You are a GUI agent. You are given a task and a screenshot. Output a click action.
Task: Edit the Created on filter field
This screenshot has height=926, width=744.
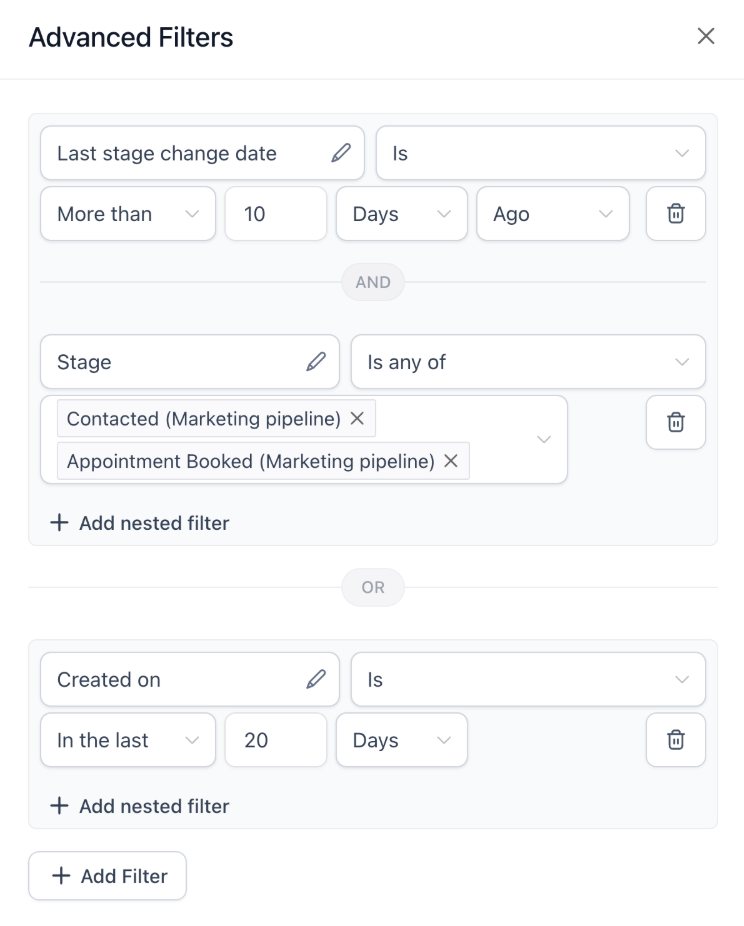point(316,680)
